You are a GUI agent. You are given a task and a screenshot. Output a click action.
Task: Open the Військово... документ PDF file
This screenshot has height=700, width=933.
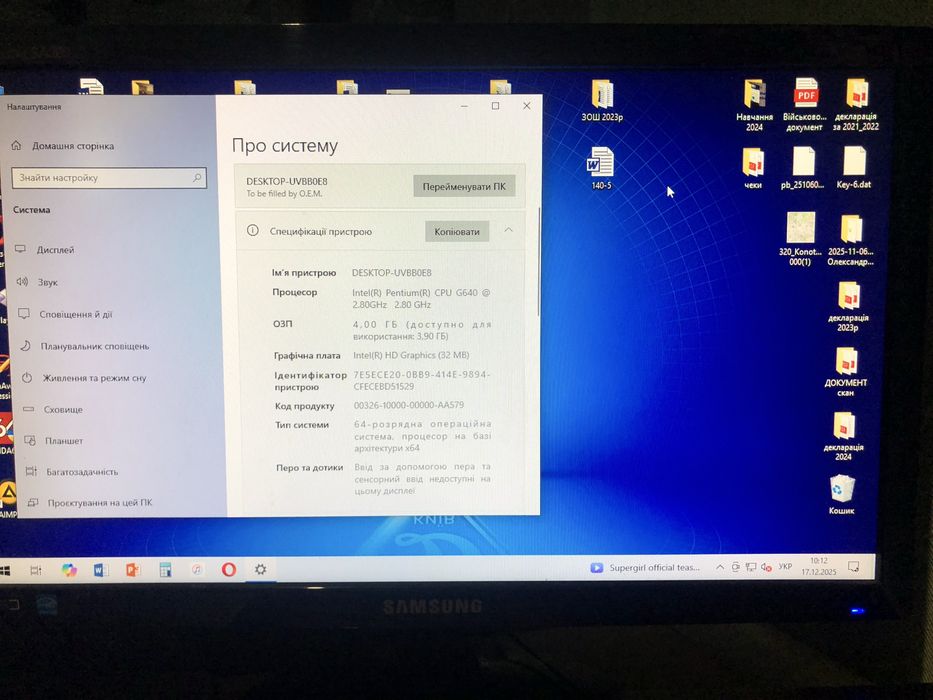click(804, 105)
